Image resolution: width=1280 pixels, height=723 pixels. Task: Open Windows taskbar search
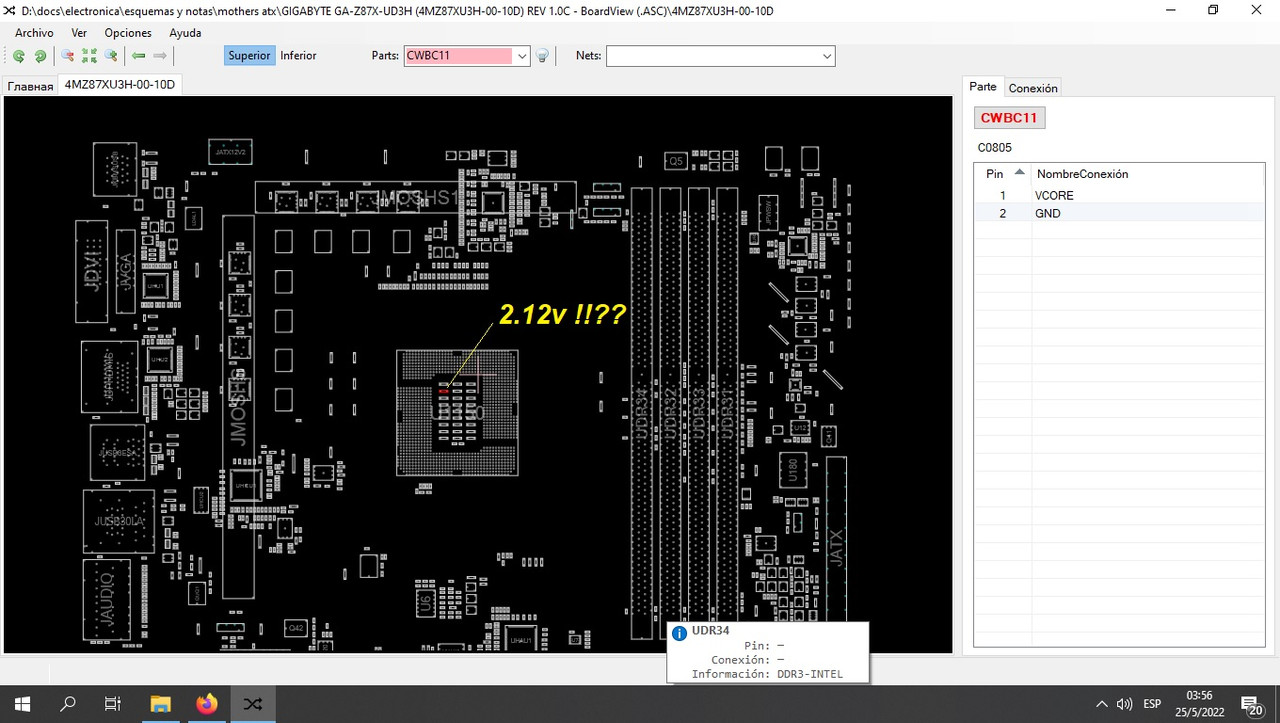[68, 704]
